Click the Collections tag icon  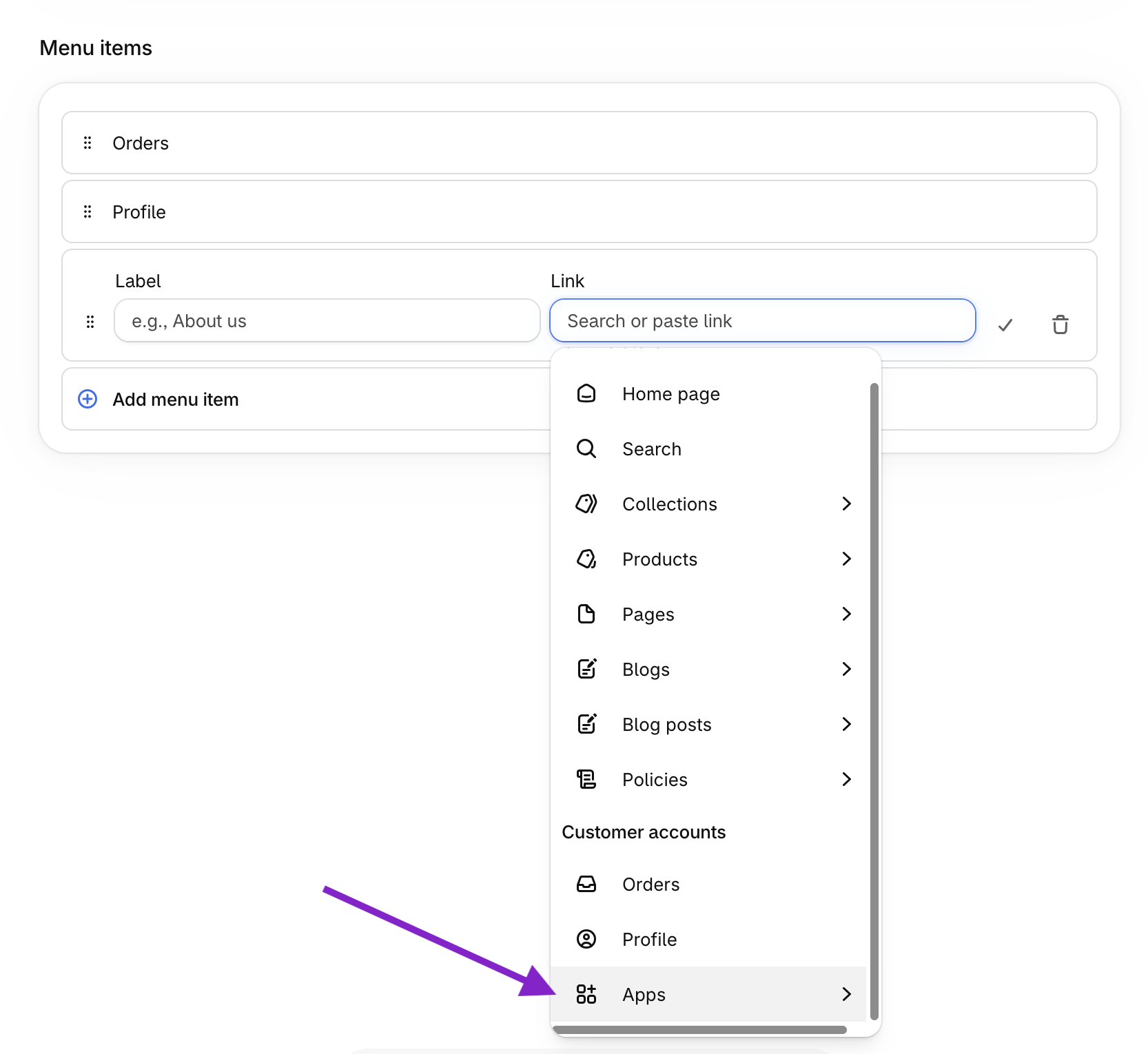point(586,504)
